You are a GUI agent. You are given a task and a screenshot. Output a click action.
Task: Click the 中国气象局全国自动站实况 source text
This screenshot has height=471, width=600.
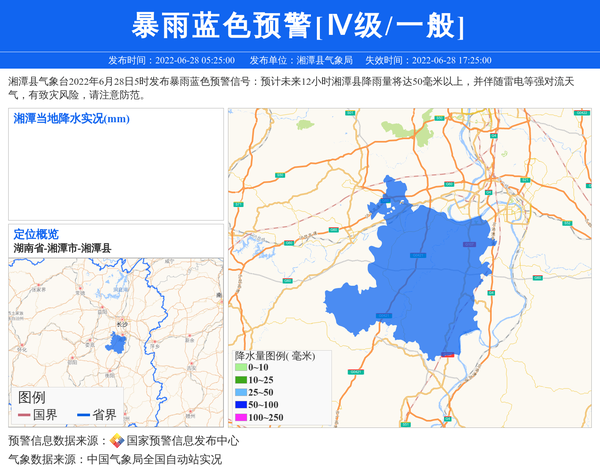154,459
